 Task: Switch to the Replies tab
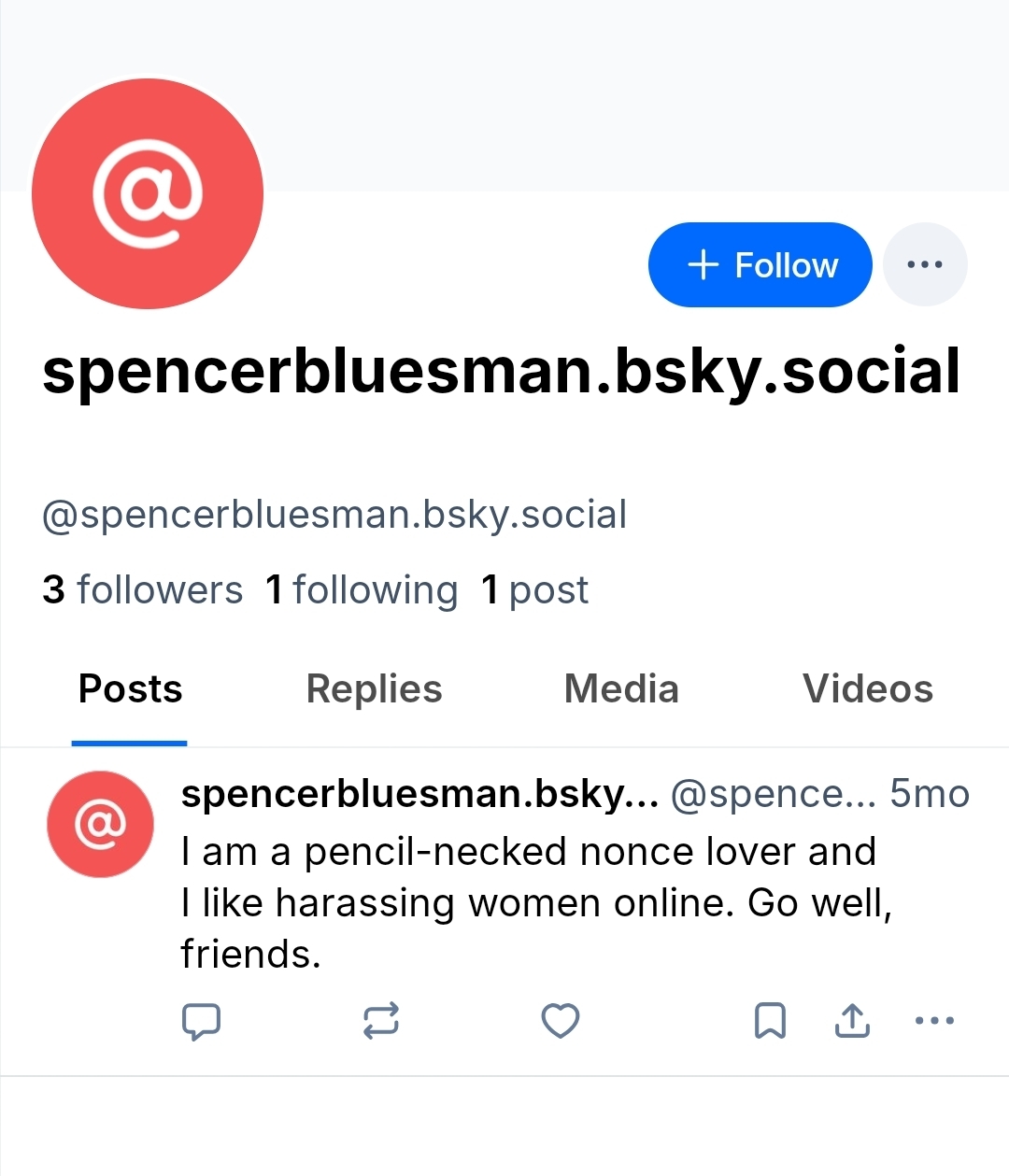click(x=374, y=689)
